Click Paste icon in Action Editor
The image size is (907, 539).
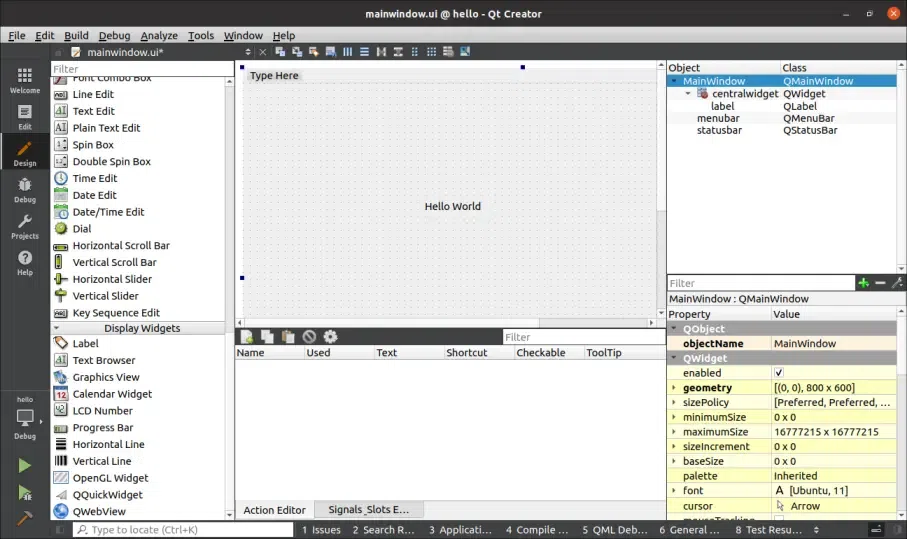(288, 337)
